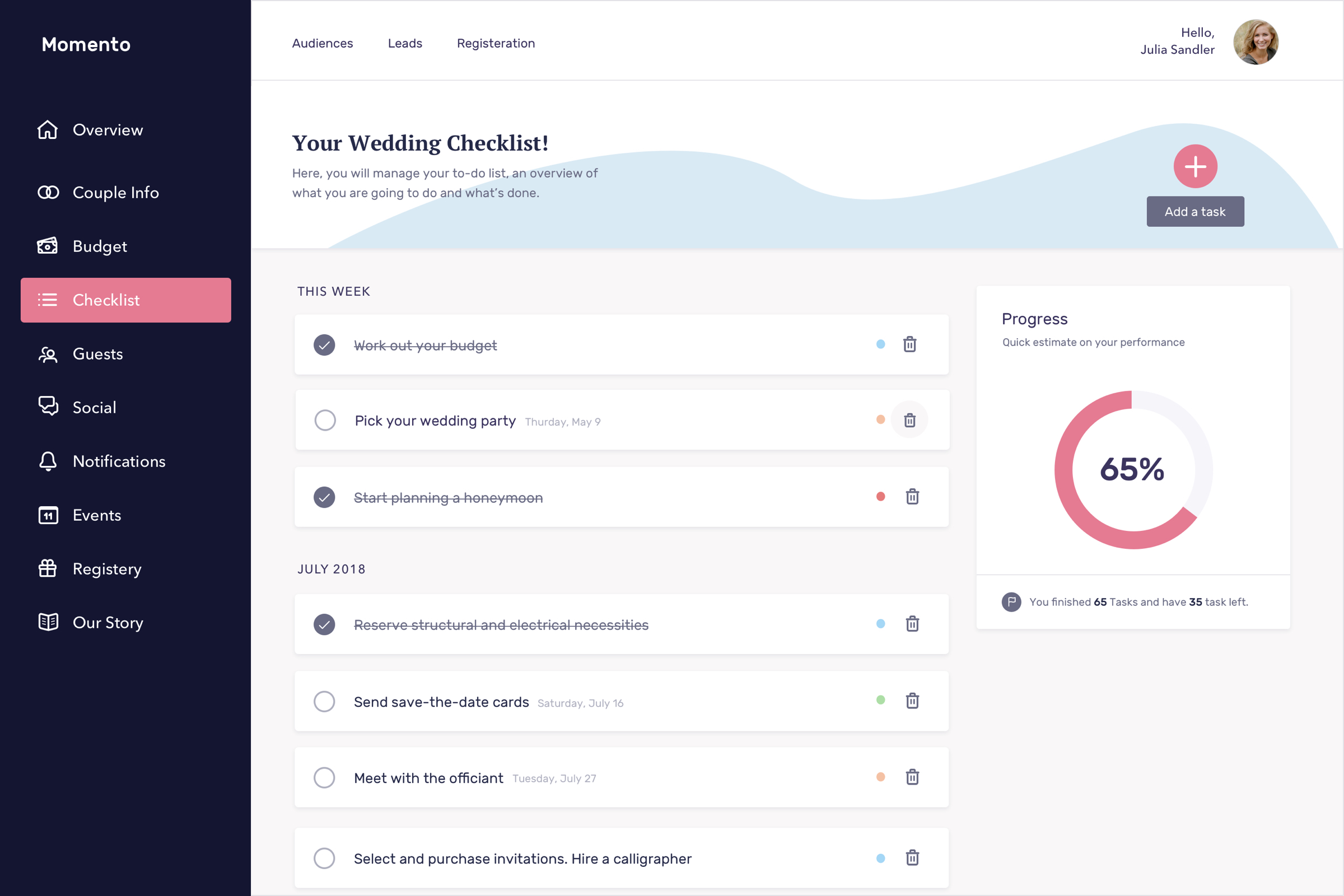This screenshot has height=896, width=1344.
Task: Open Registery via the gift icon
Action: [x=48, y=568]
